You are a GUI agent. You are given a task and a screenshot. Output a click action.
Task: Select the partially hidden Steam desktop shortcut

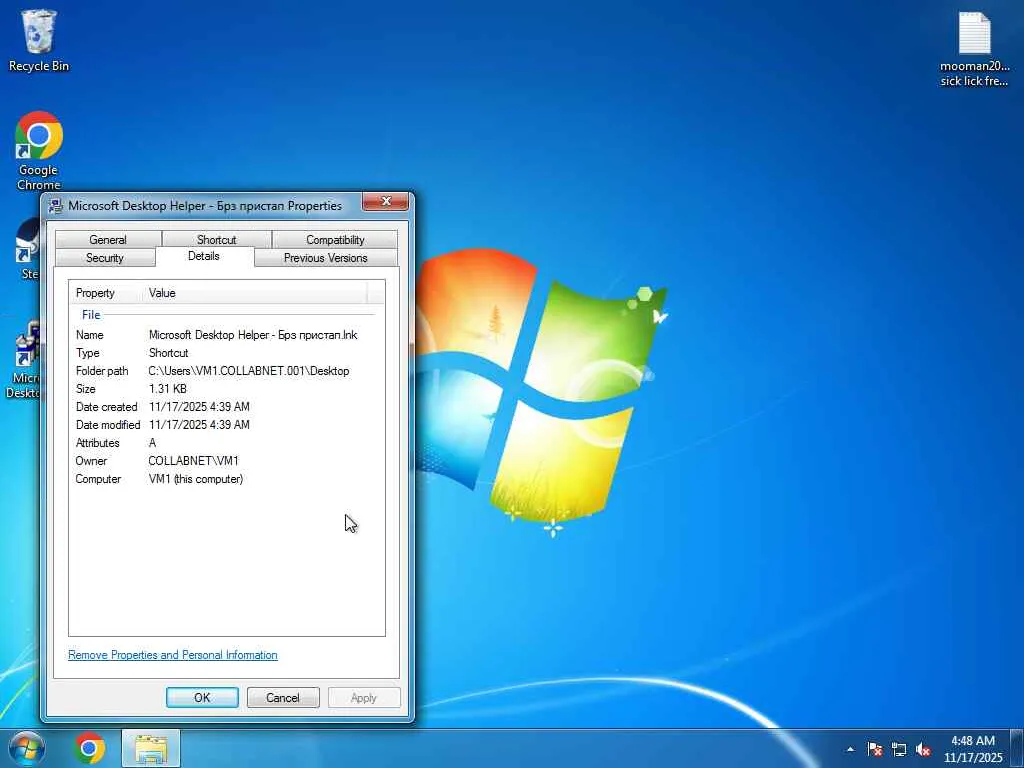click(x=27, y=249)
